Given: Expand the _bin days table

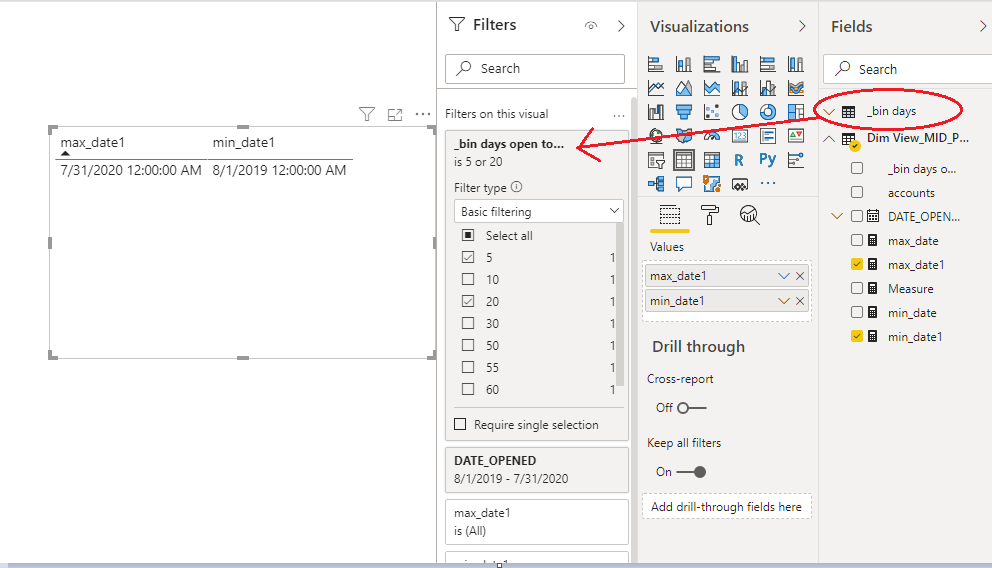Looking at the screenshot, I should point(829,112).
